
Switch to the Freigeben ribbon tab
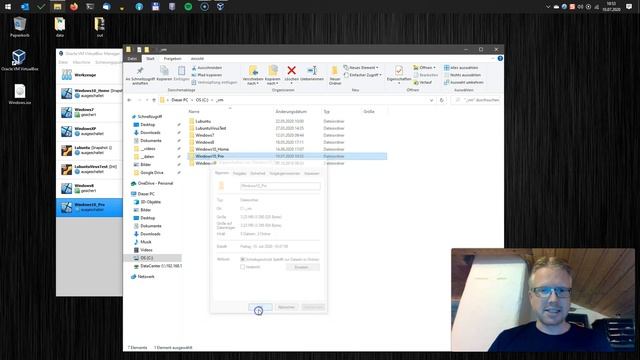pyautogui.click(x=172, y=59)
